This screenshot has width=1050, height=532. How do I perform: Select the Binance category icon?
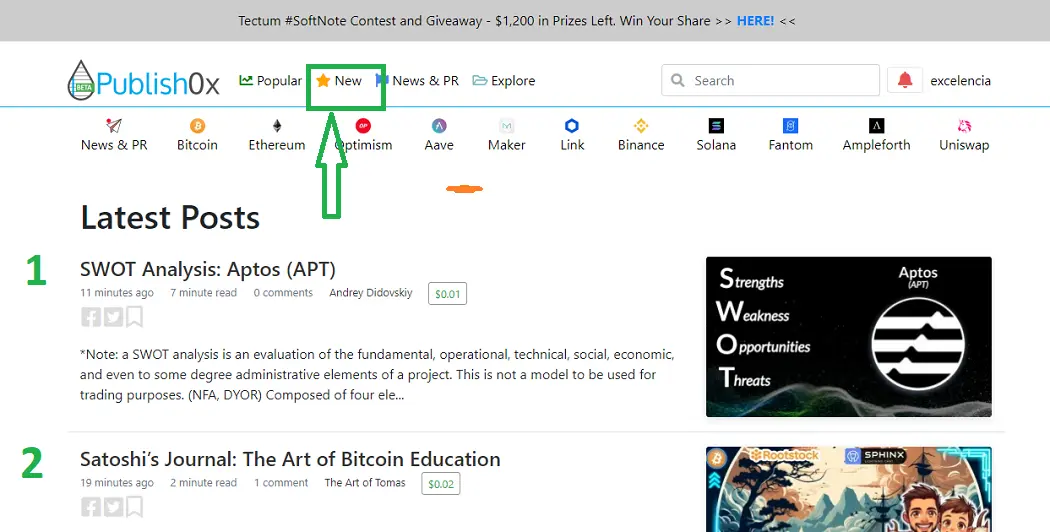[641, 125]
